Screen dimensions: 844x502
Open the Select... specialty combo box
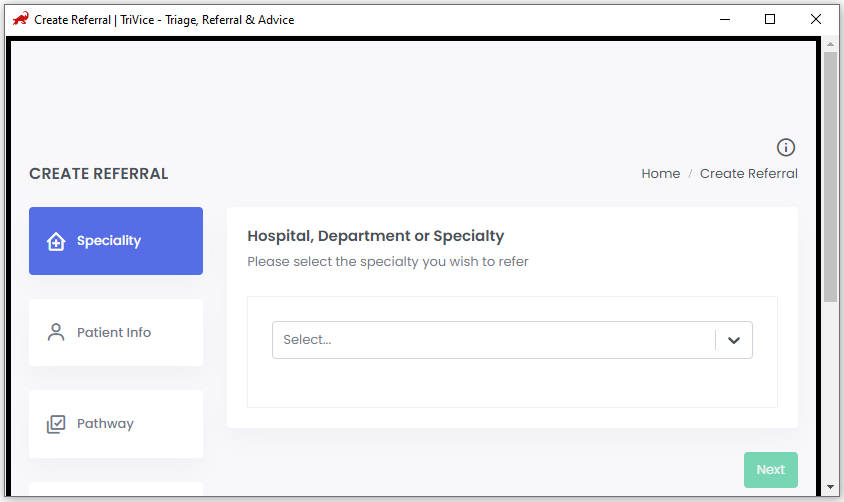coord(512,340)
